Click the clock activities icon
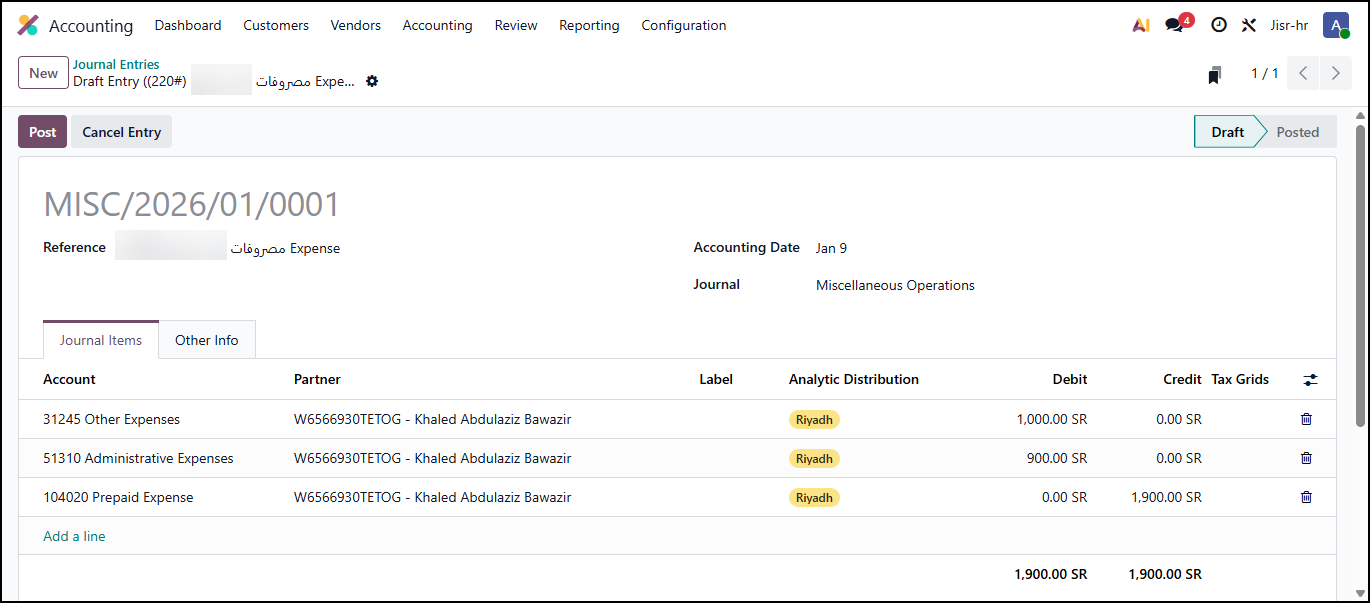Image resolution: width=1370 pixels, height=603 pixels. (1218, 25)
